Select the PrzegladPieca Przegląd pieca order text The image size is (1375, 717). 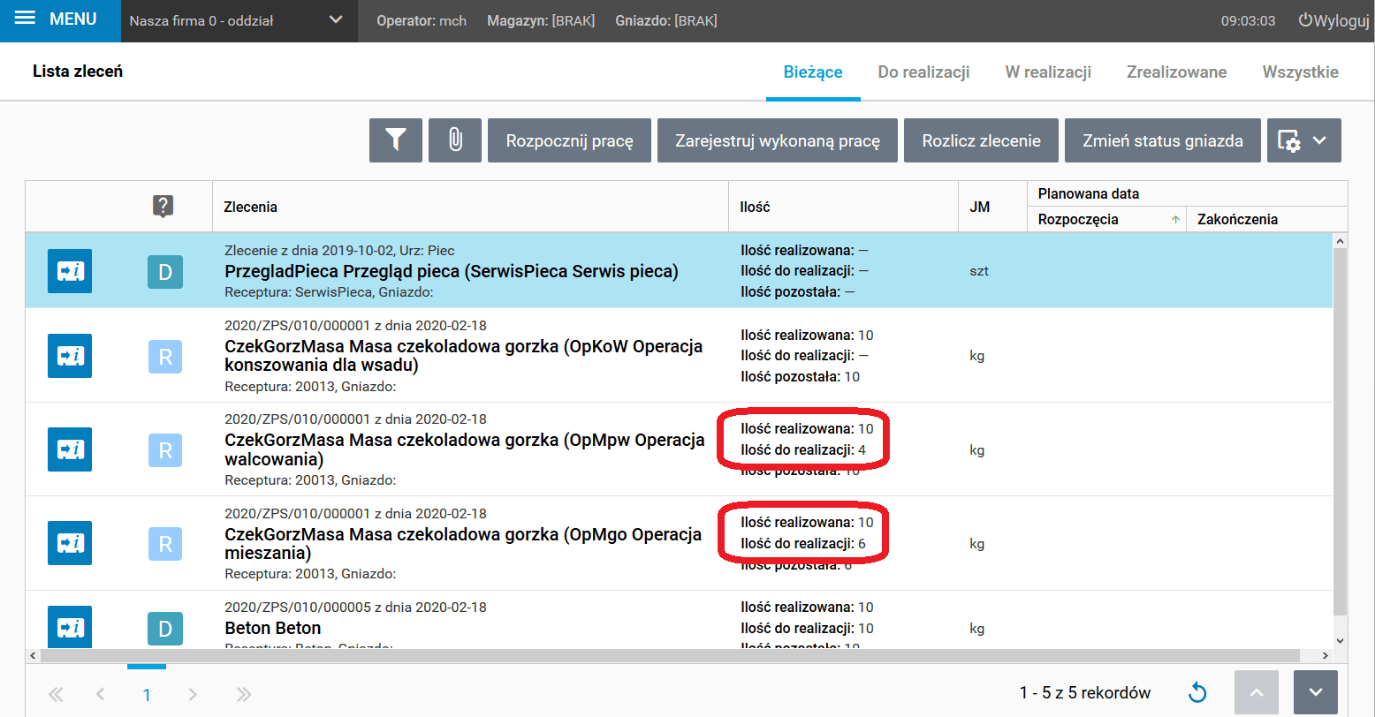[x=451, y=271]
